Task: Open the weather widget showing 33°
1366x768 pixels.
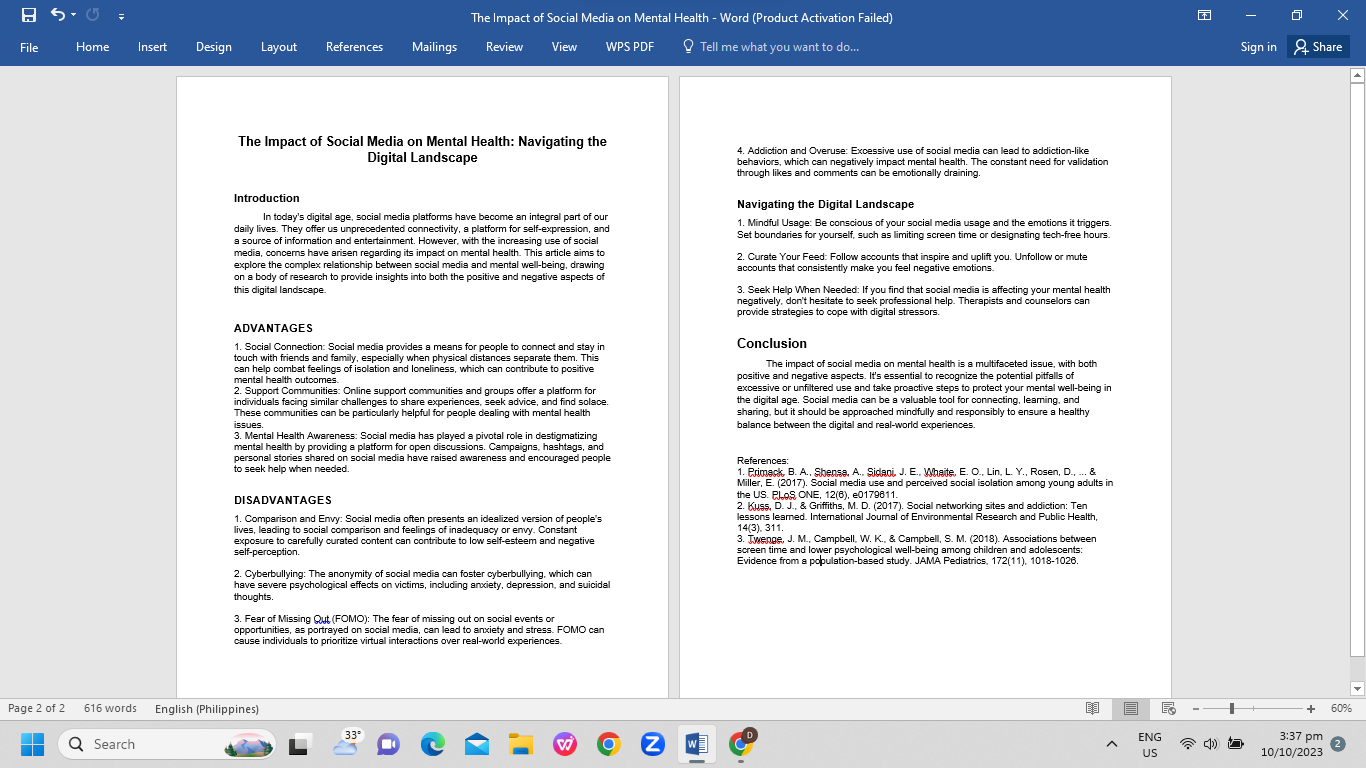Action: pyautogui.click(x=345, y=744)
